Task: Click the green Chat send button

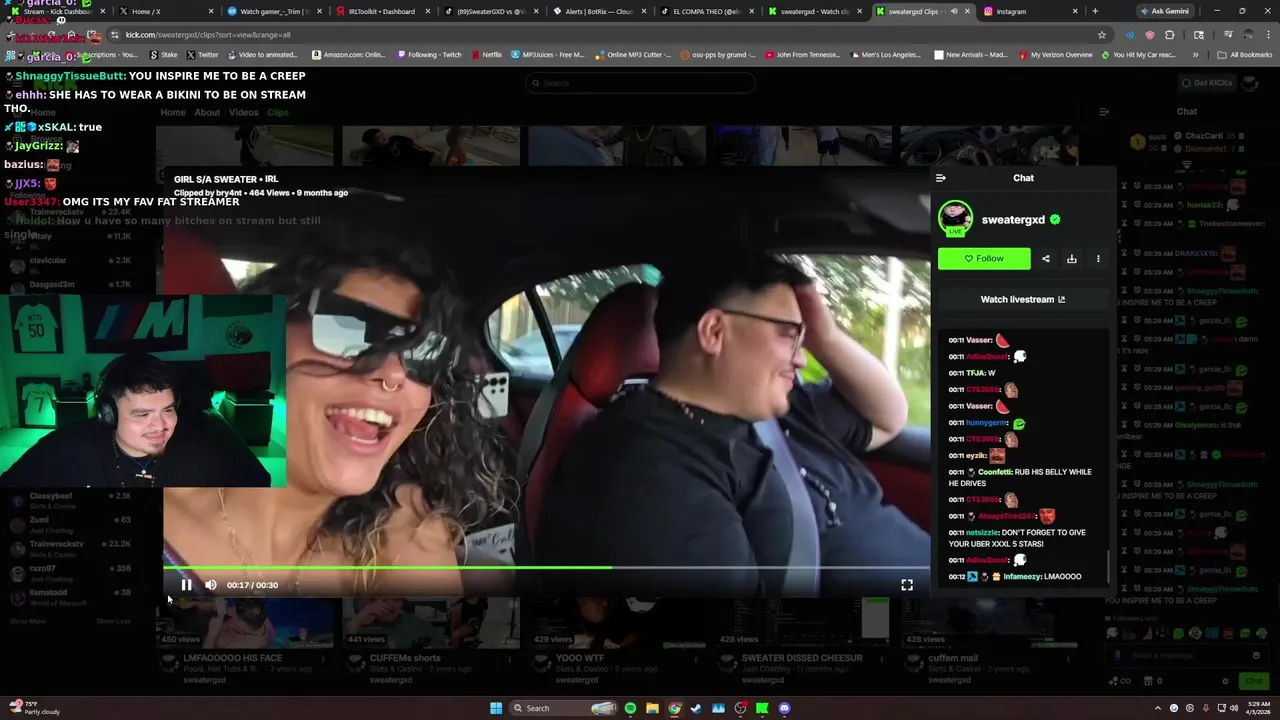Action: pyautogui.click(x=1253, y=681)
